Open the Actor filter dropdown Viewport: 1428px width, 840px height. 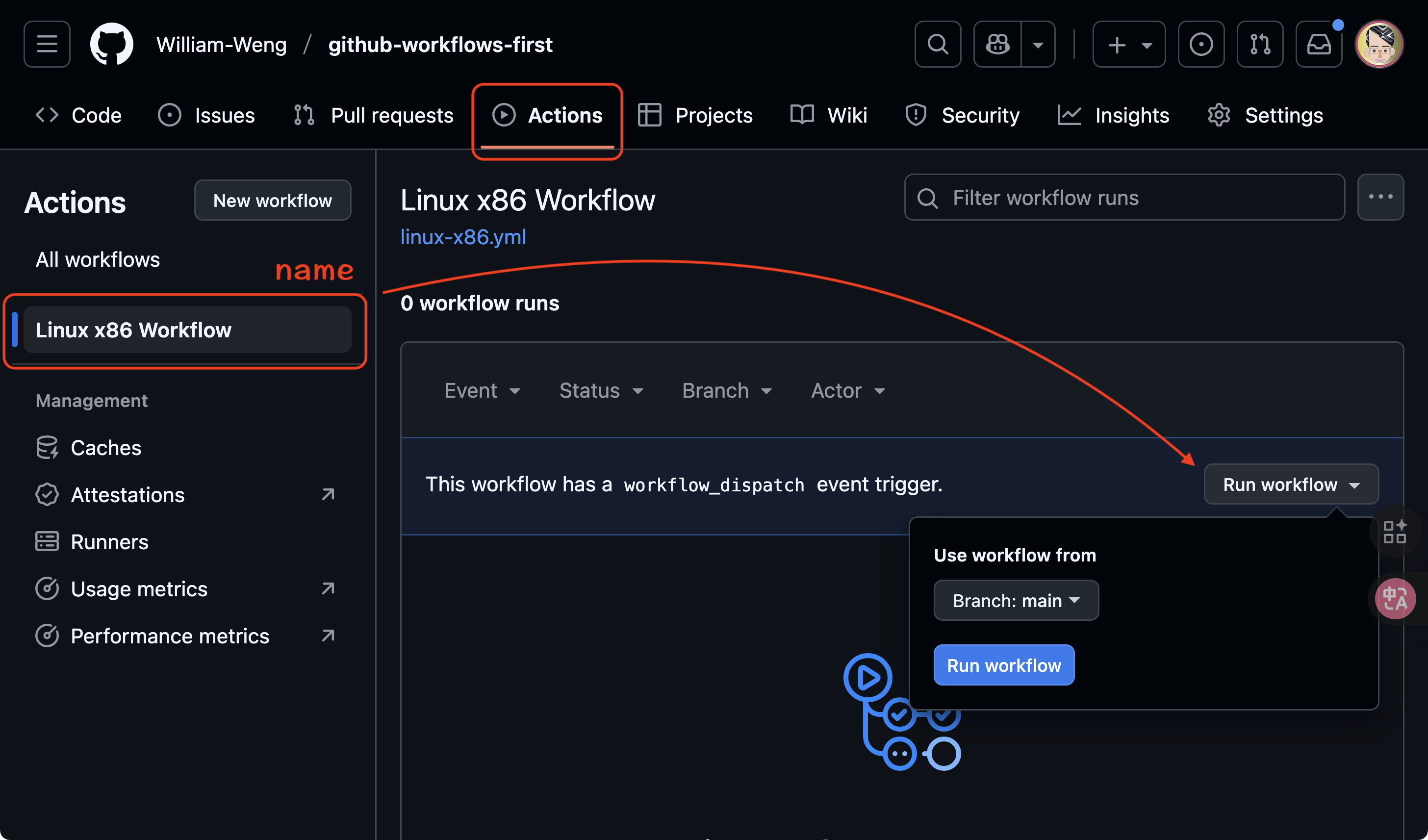tap(848, 390)
